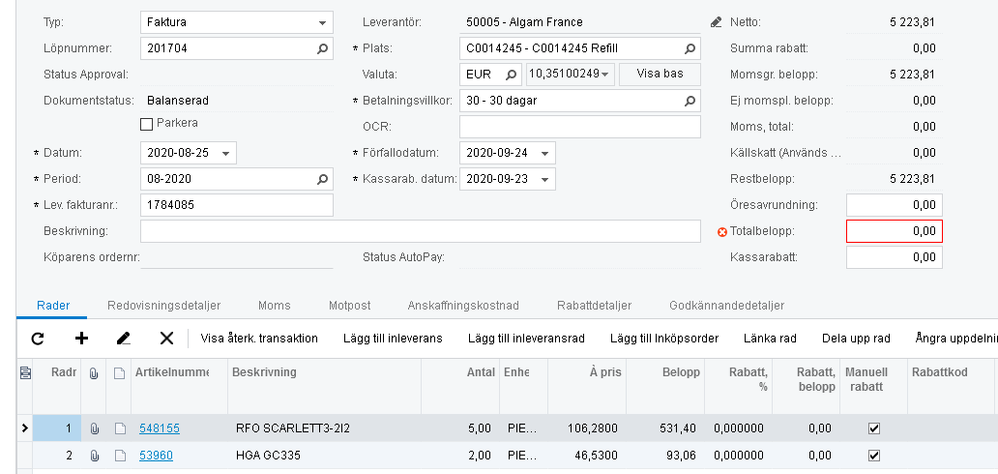Click the pencil edit row icon

pos(124,338)
